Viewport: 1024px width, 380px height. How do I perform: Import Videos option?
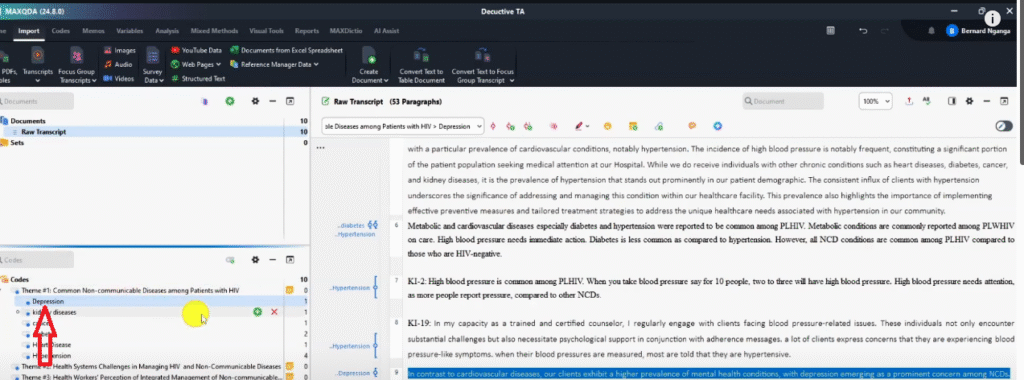119,78
